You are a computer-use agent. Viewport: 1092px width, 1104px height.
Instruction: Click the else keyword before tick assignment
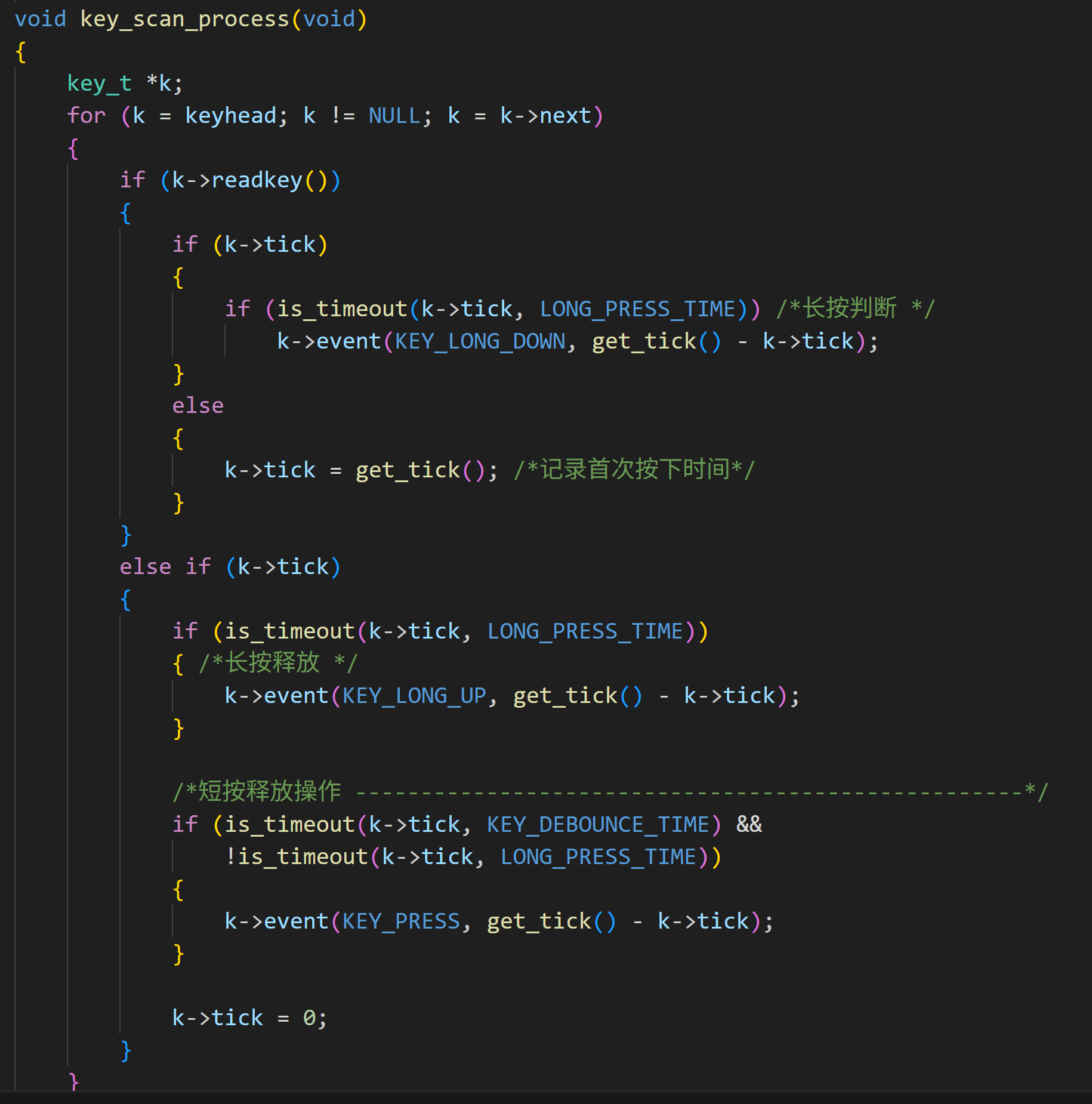(x=198, y=406)
